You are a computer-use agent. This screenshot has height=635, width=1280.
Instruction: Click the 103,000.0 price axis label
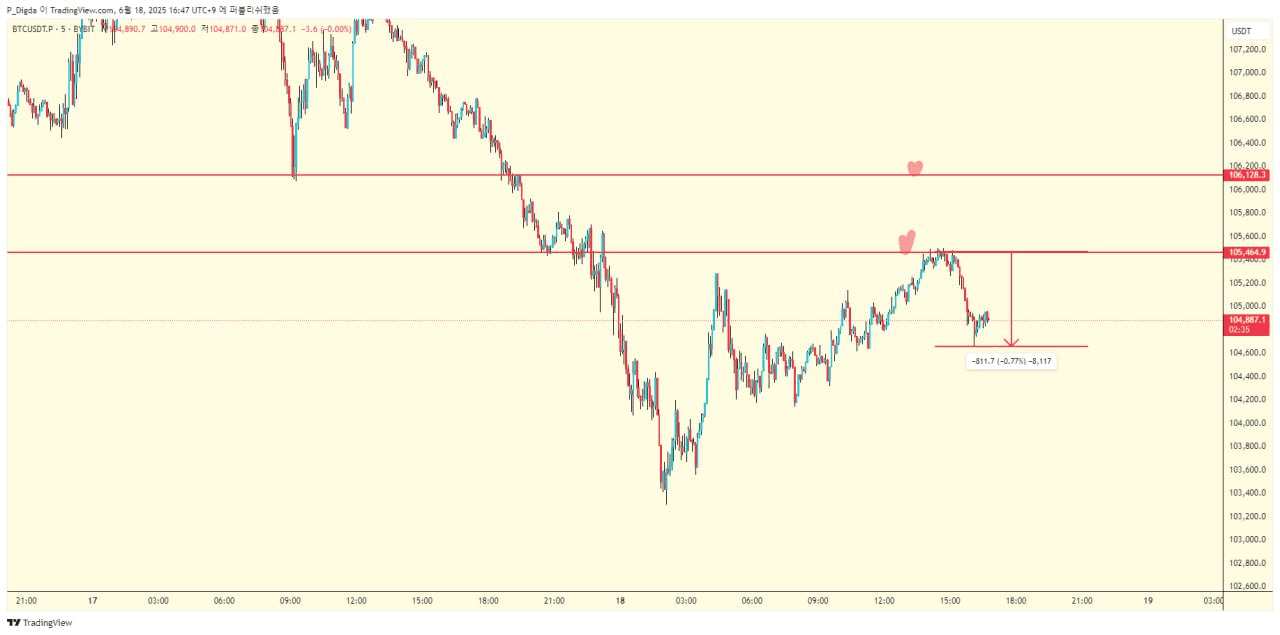click(x=1248, y=539)
